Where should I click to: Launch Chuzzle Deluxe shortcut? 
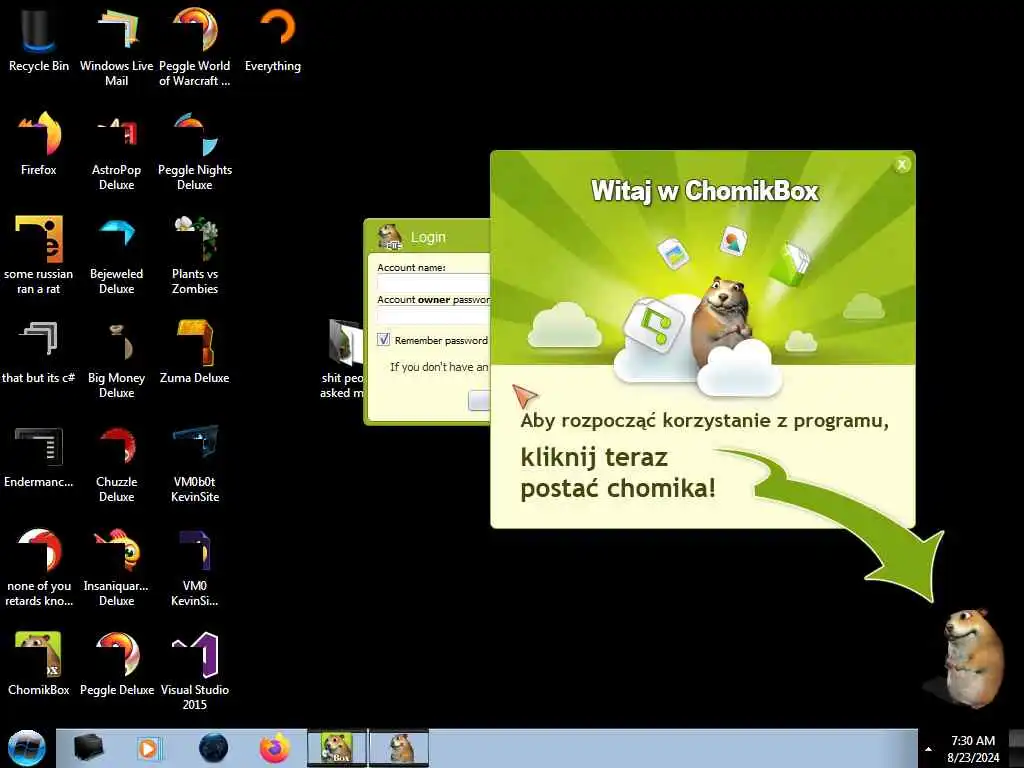tap(116, 463)
